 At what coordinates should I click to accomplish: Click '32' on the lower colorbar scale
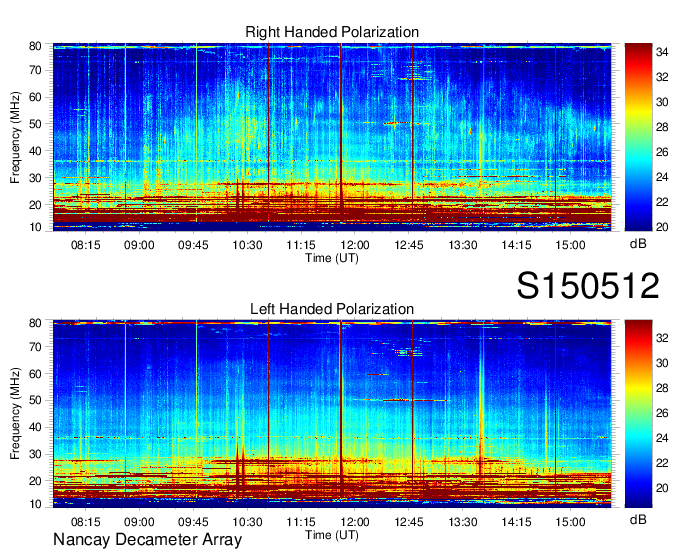[x=662, y=338]
